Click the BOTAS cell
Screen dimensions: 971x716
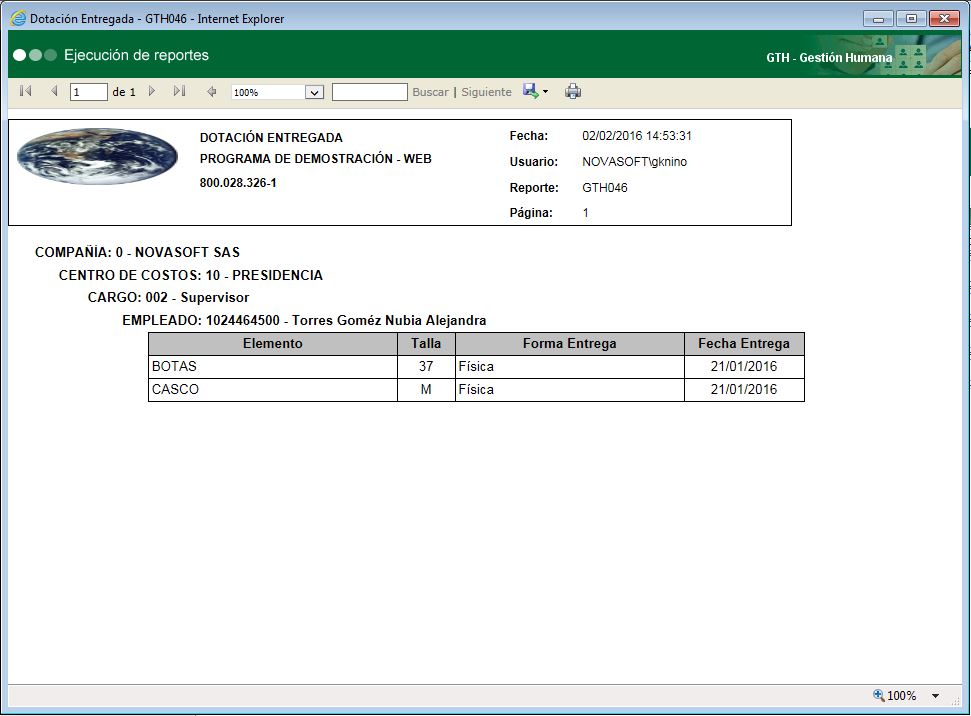(272, 366)
